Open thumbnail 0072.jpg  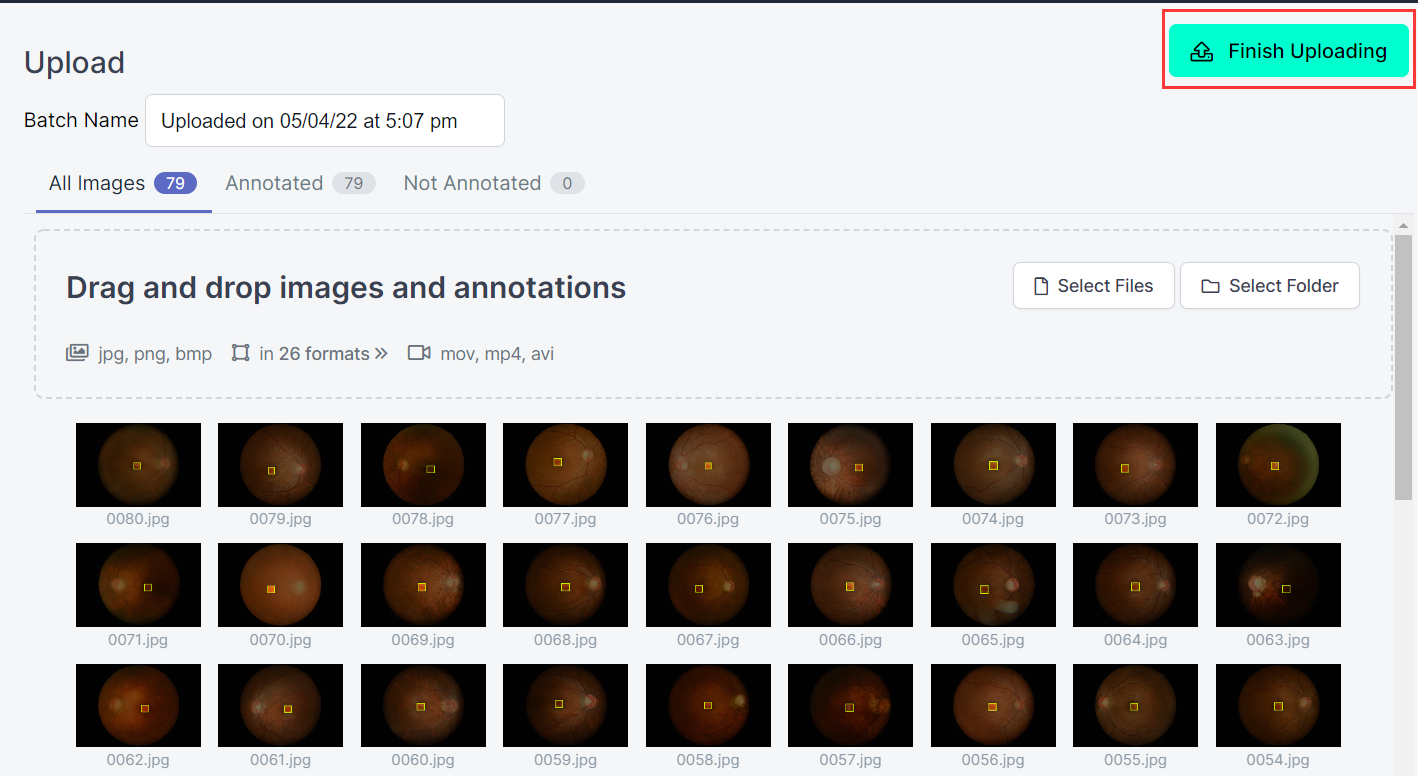click(1278, 465)
